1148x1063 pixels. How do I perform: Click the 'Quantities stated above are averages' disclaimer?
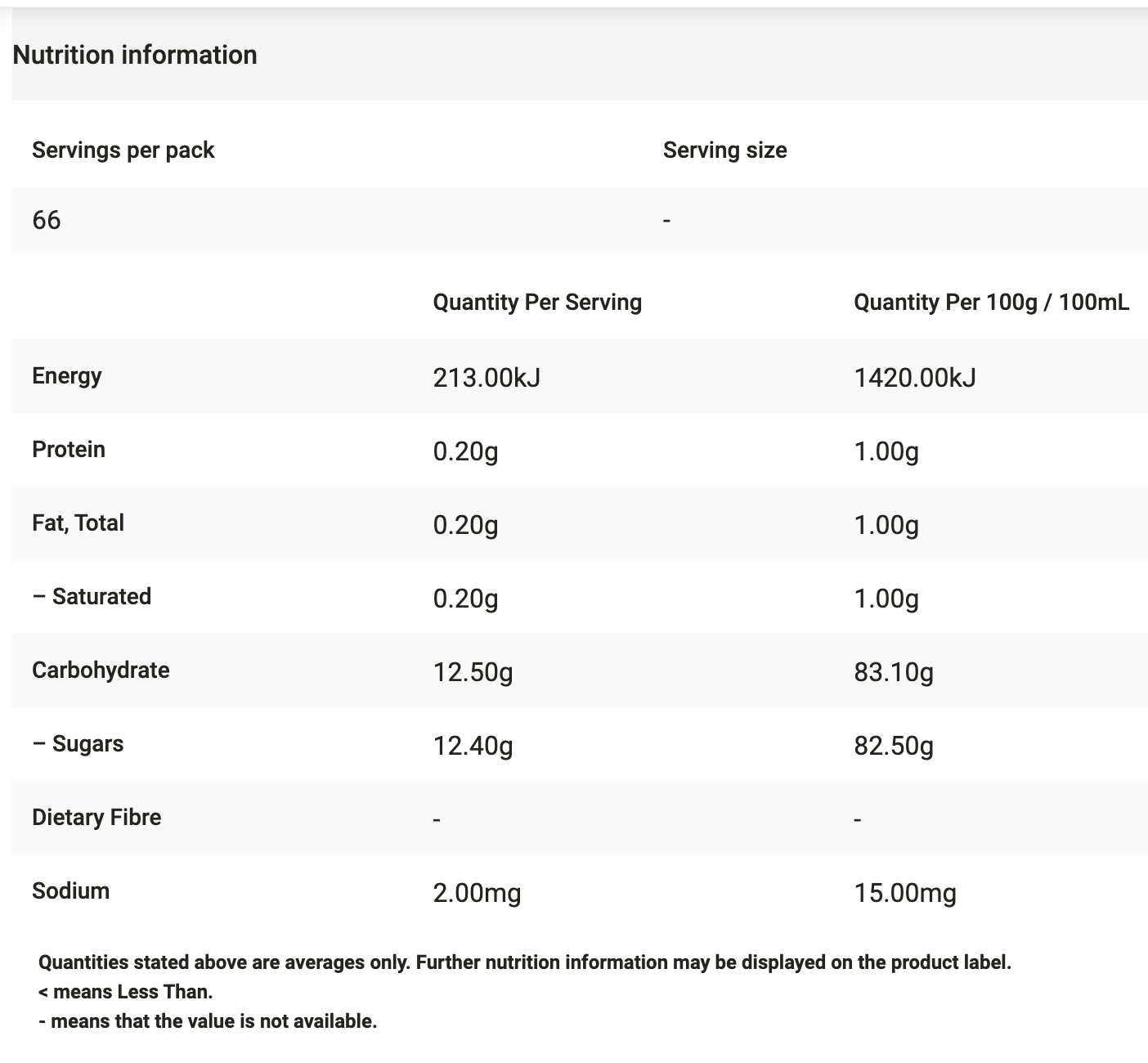(524, 962)
